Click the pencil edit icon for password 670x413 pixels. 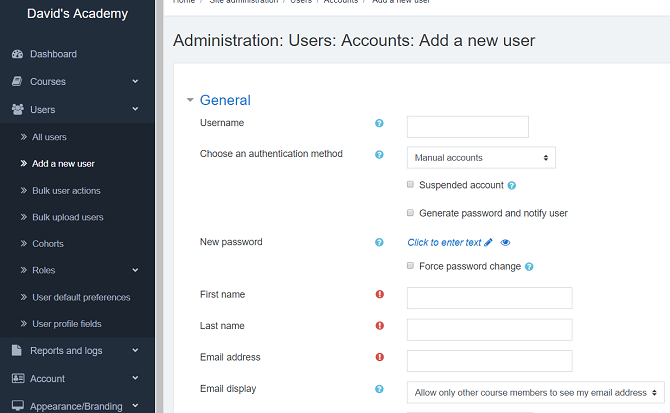click(488, 242)
